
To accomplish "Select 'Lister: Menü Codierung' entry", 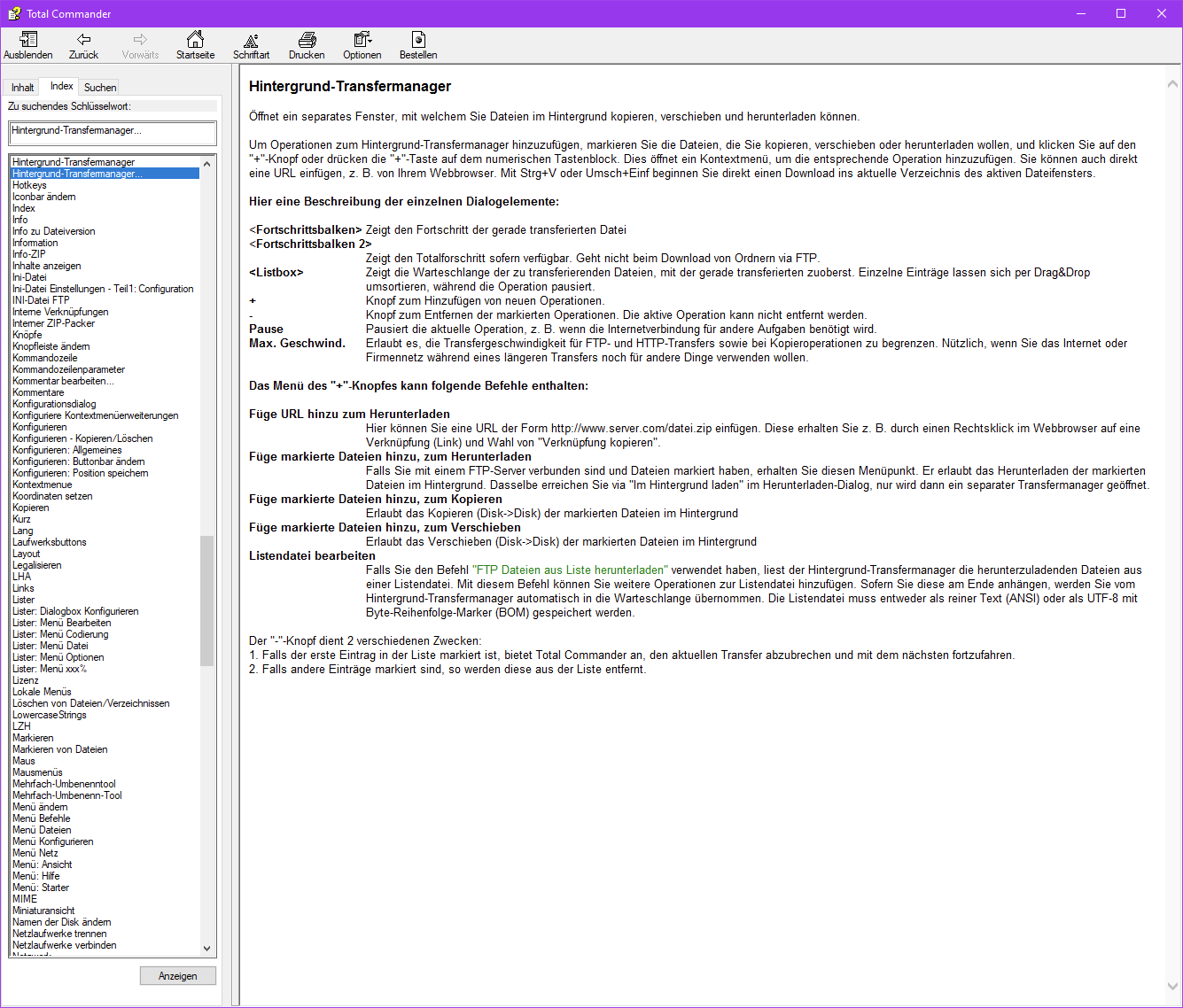I will (x=60, y=634).
